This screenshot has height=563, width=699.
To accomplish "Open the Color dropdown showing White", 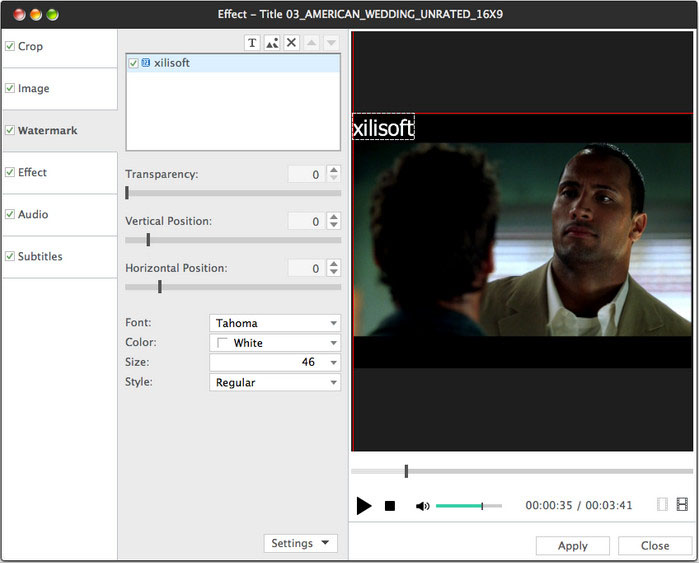I will [x=275, y=343].
